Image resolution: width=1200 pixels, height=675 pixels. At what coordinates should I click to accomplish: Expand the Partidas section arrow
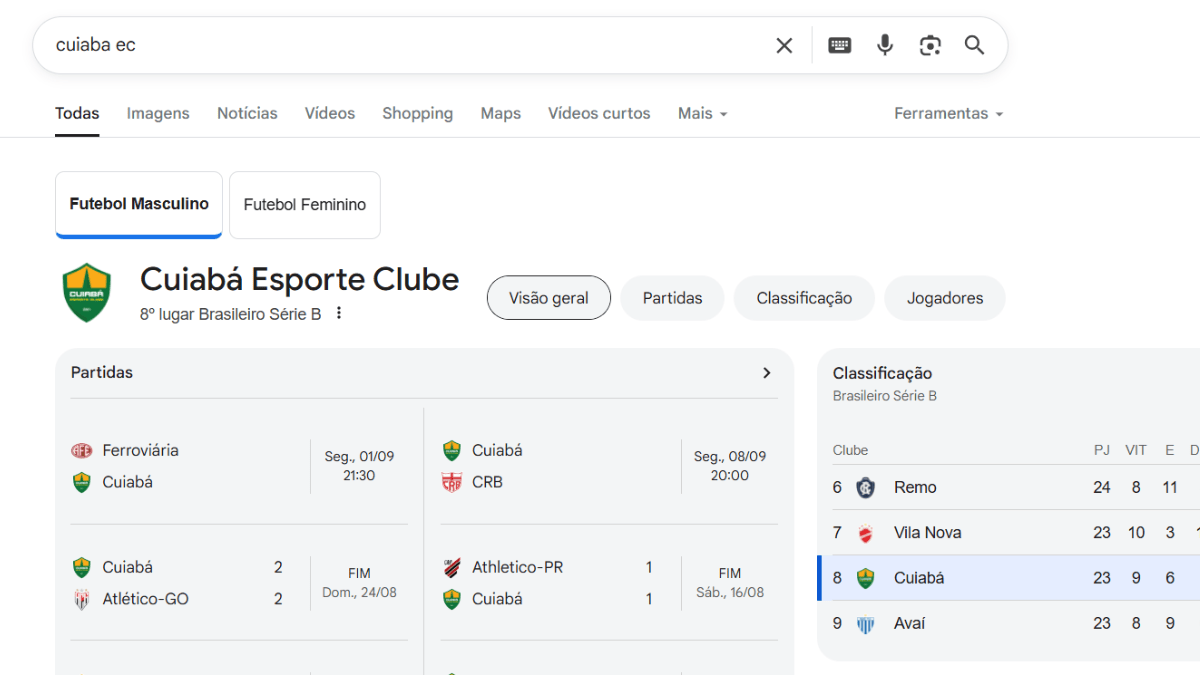point(767,373)
